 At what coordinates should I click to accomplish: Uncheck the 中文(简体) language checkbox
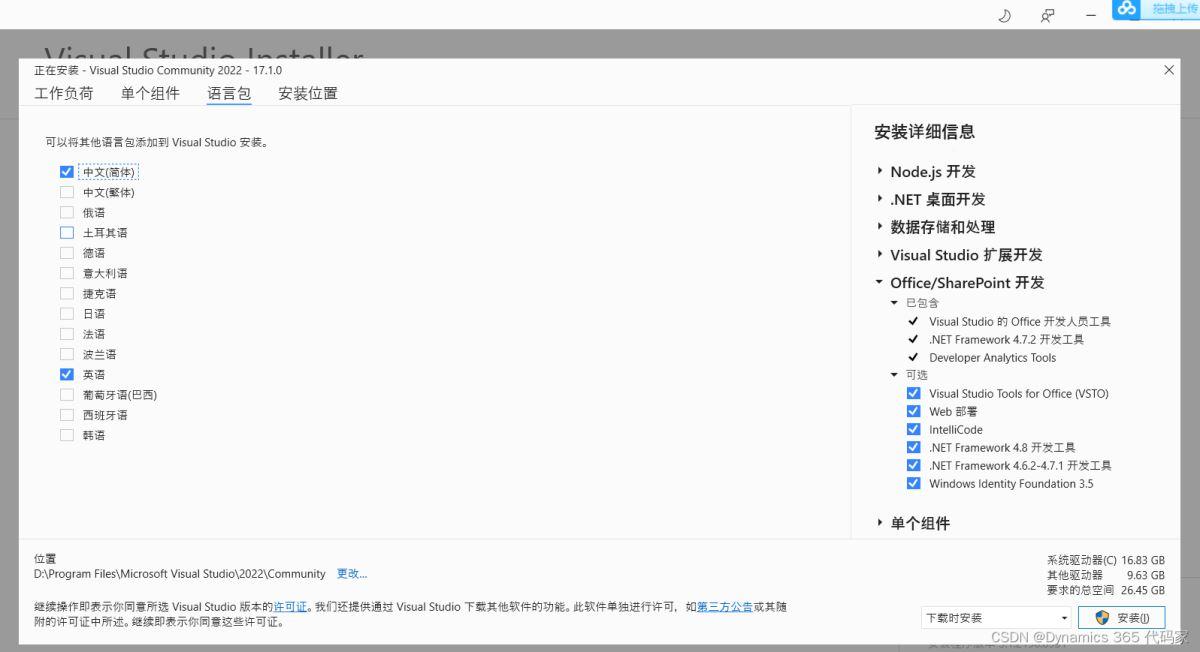(x=67, y=172)
